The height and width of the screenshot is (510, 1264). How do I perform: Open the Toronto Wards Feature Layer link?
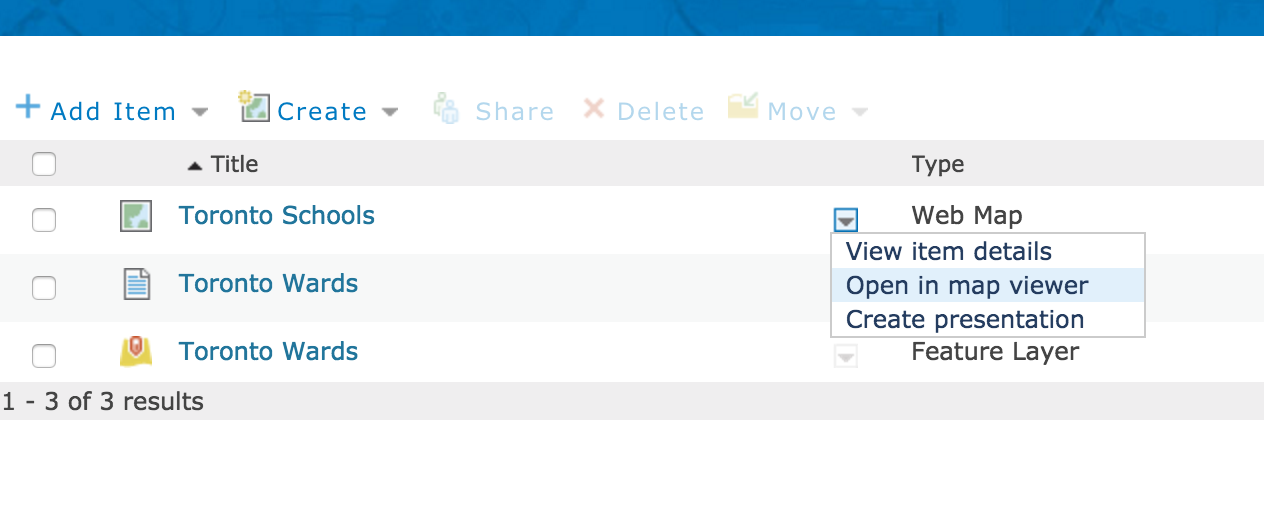coord(268,352)
